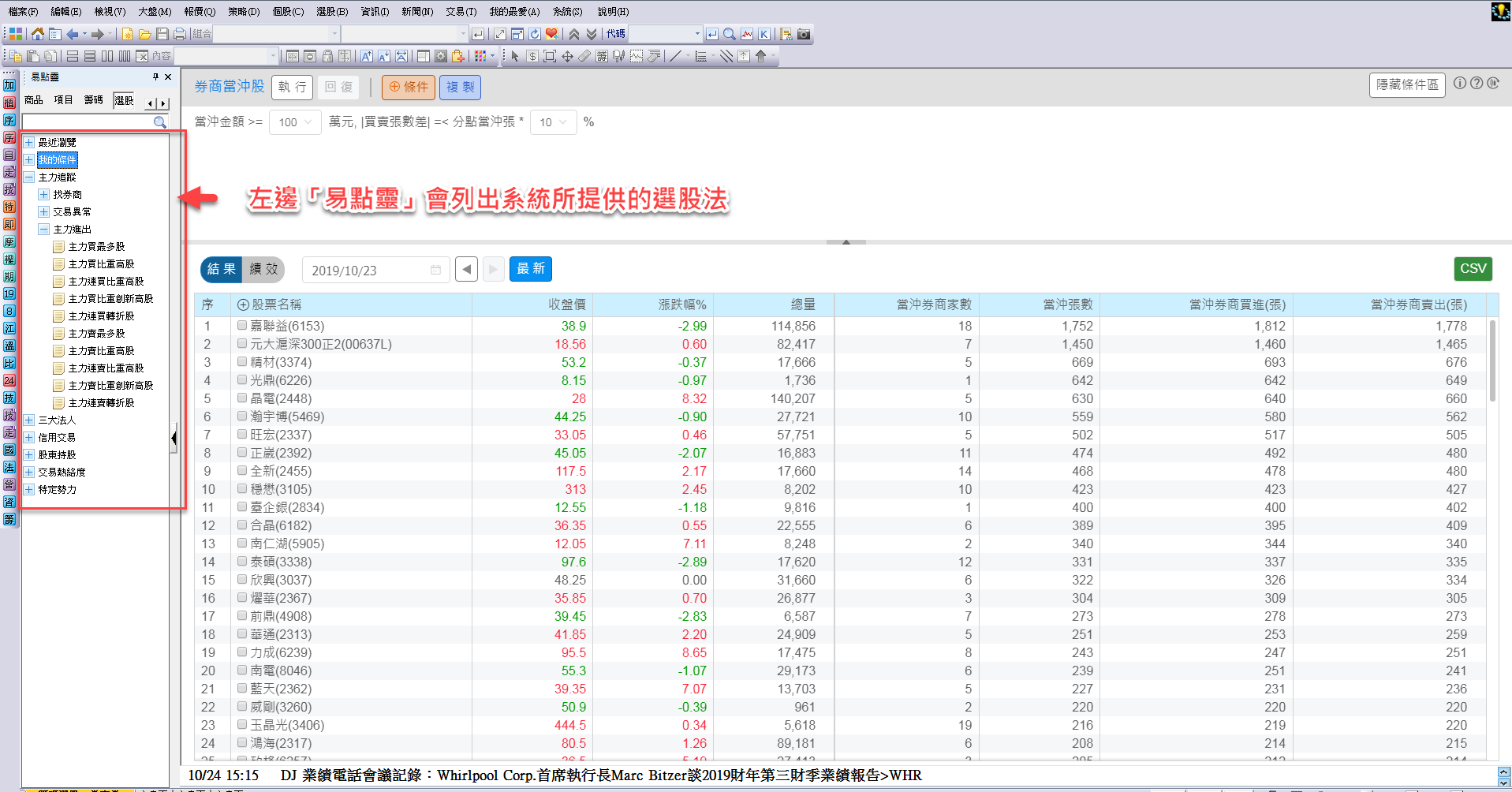Export results with the green CSV button
1512x792 pixels.
click(x=1473, y=268)
